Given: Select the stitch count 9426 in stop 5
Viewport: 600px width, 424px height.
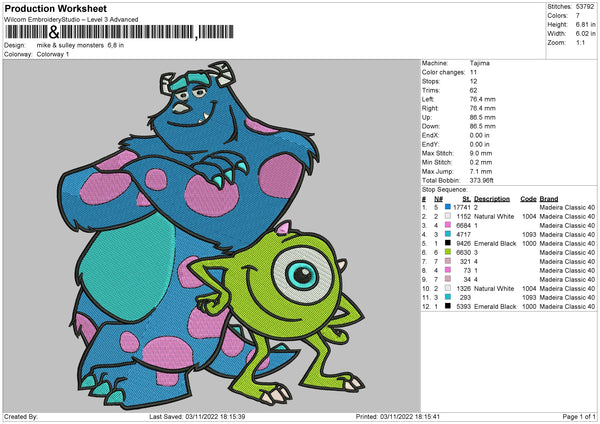Looking at the screenshot, I should [463, 243].
